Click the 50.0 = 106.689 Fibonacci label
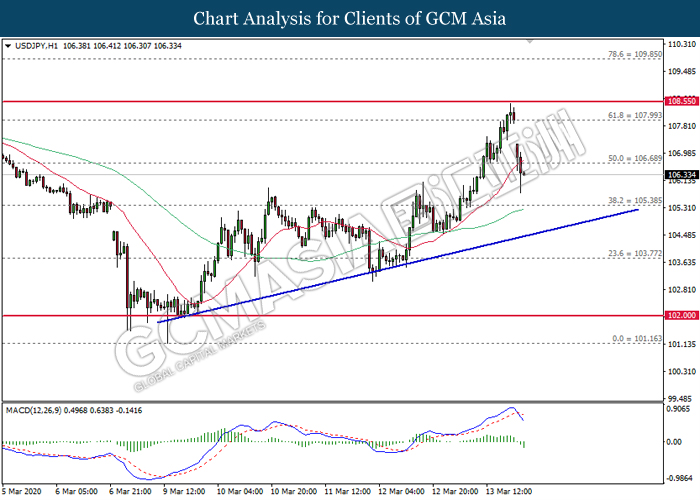The width and height of the screenshot is (700, 500). point(635,159)
